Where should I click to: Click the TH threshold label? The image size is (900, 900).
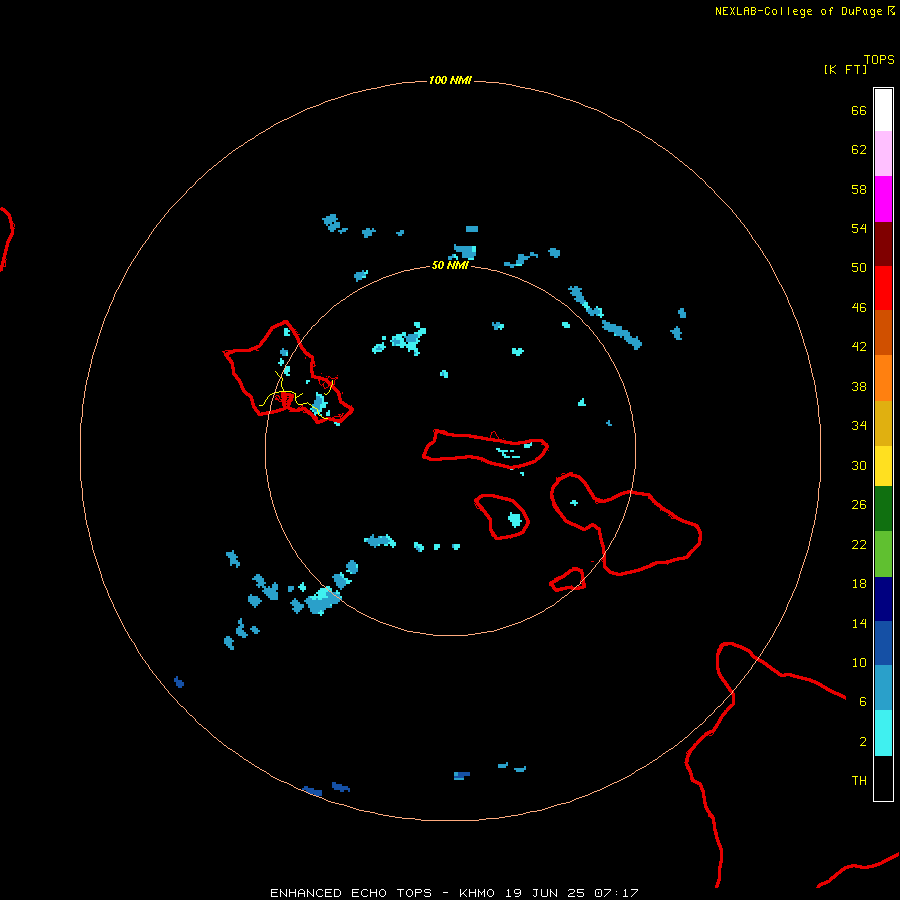tap(859, 781)
